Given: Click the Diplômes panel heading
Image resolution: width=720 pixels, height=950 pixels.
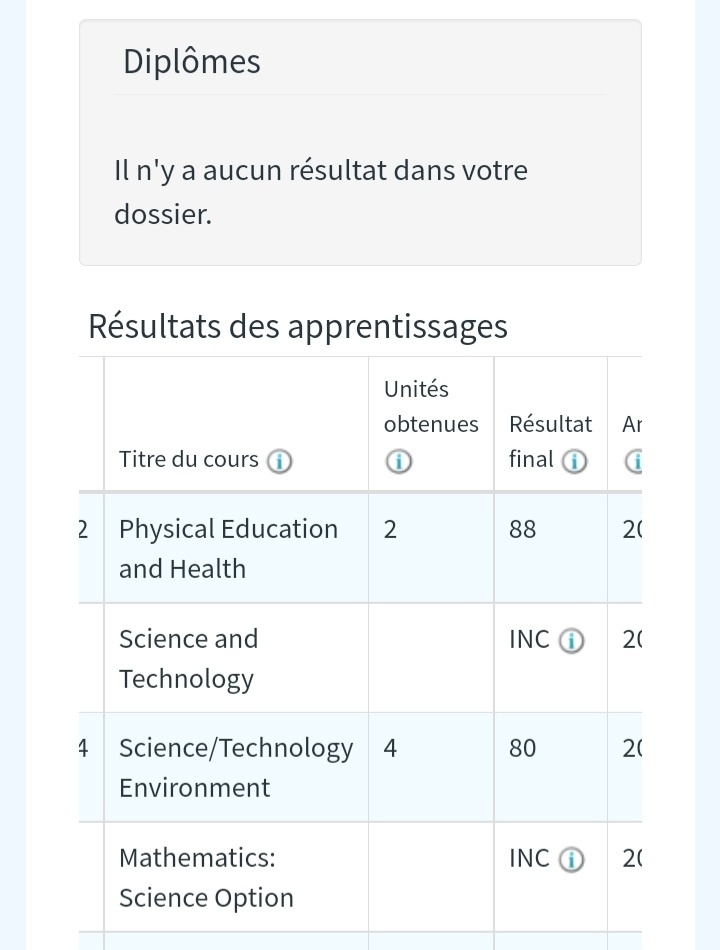Looking at the screenshot, I should click(x=192, y=62).
